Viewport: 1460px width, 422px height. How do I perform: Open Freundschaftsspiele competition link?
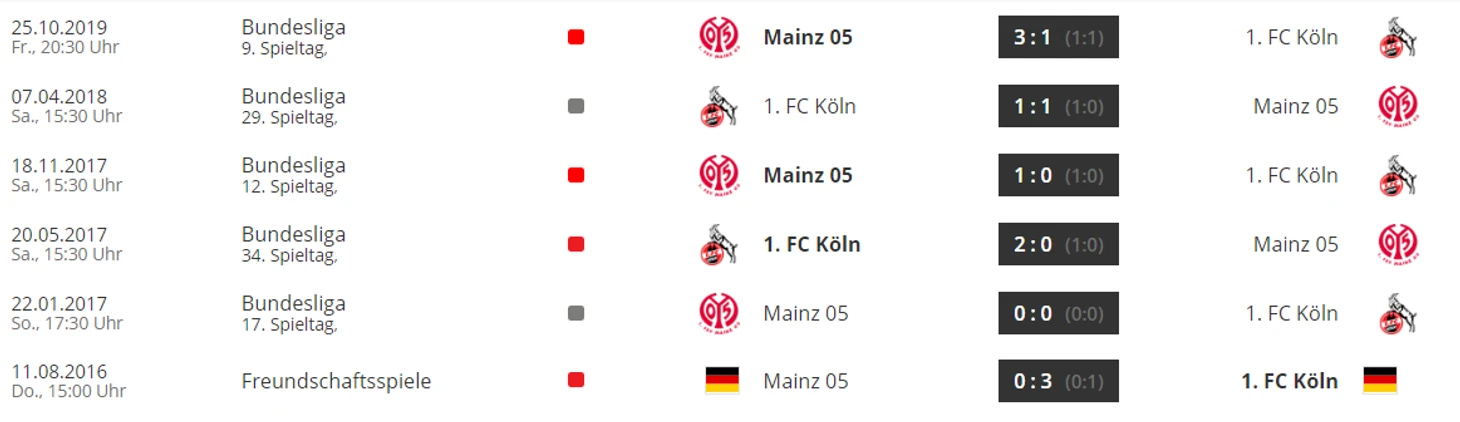point(336,382)
